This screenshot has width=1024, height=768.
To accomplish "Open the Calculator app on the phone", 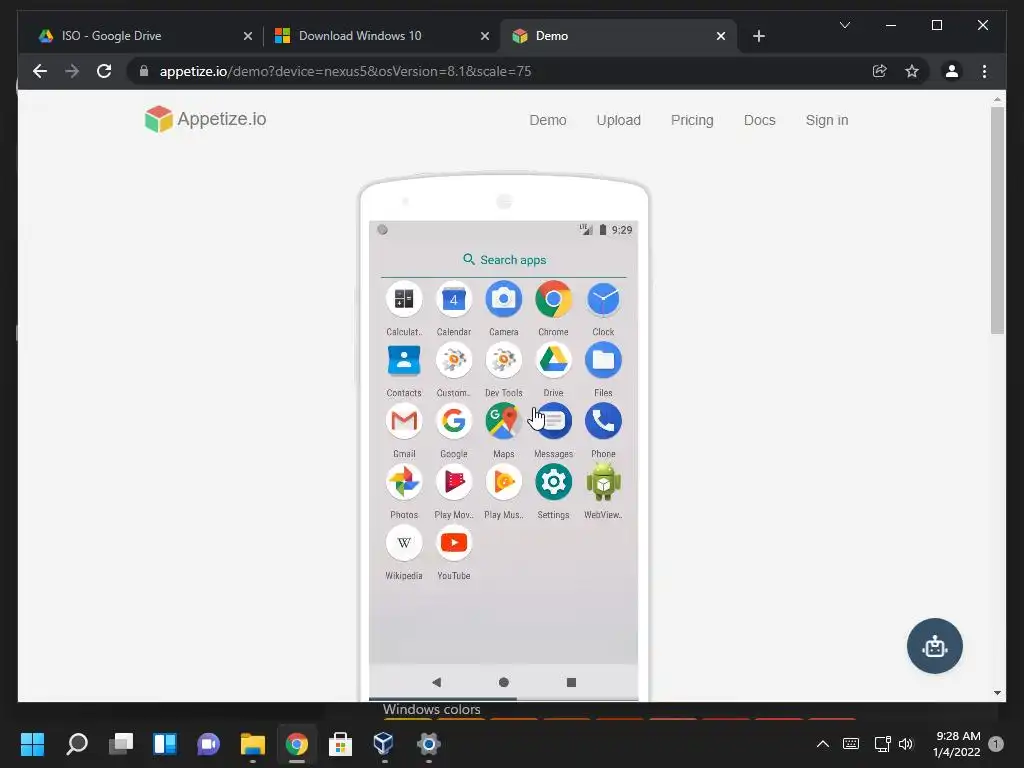I will click(404, 300).
